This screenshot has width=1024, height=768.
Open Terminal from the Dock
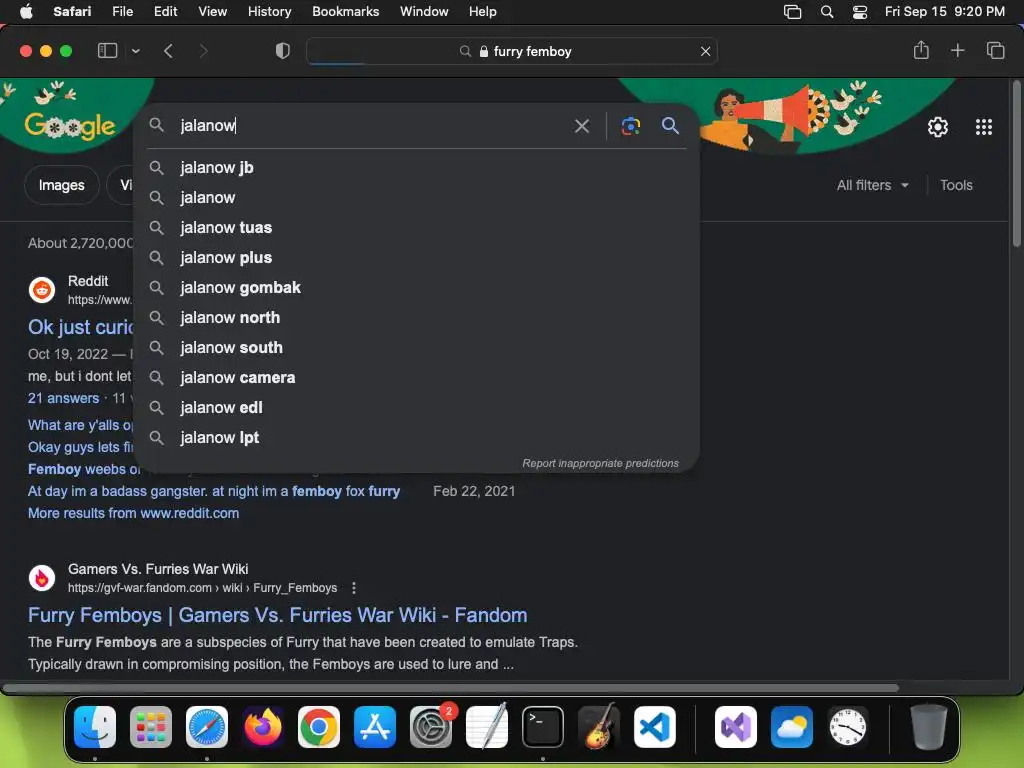coord(543,727)
